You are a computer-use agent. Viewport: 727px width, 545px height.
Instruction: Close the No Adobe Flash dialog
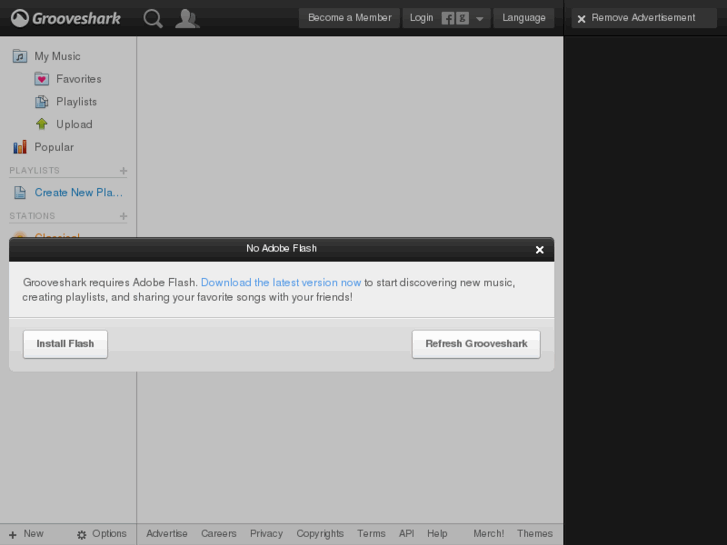540,250
